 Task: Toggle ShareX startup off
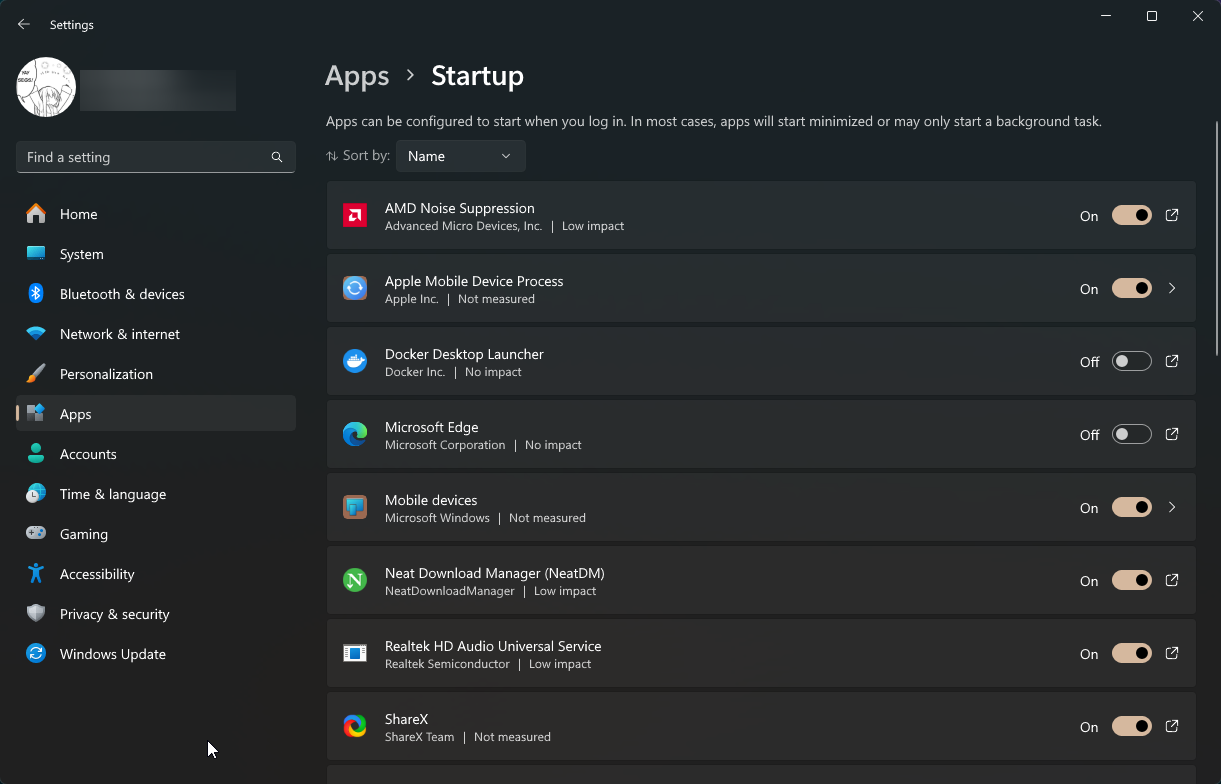click(x=1132, y=726)
